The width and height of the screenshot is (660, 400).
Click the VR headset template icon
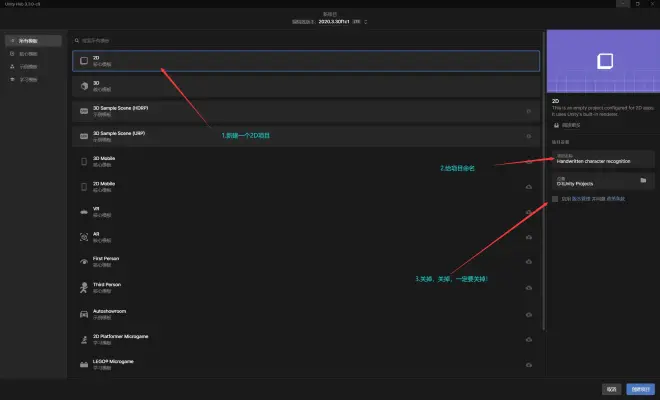84,212
